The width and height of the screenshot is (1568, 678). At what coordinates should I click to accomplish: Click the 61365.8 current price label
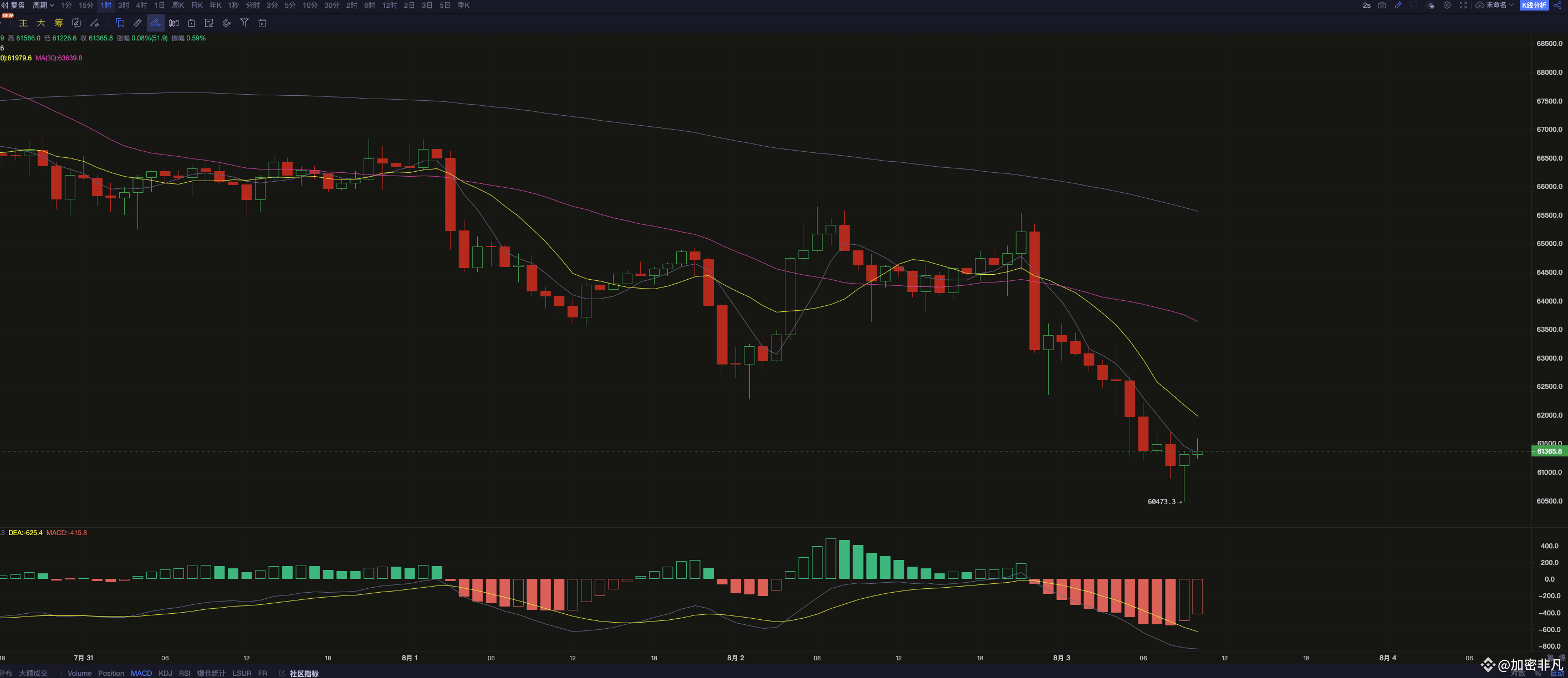coord(1549,451)
